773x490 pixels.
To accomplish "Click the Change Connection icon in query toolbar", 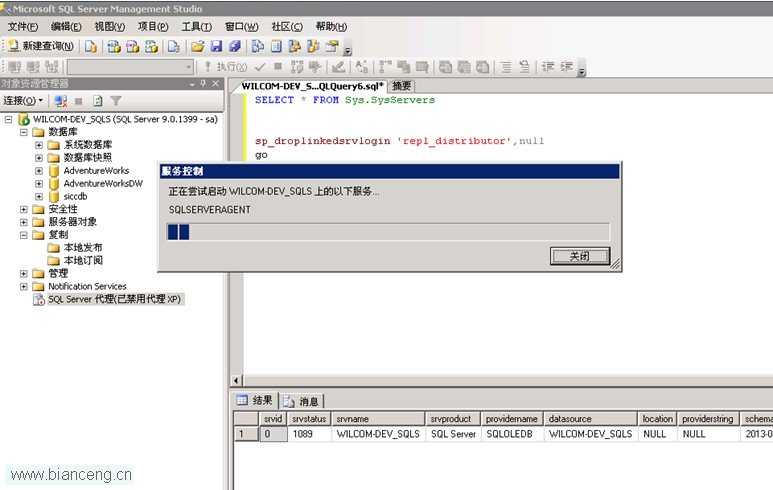I will 52,67.
